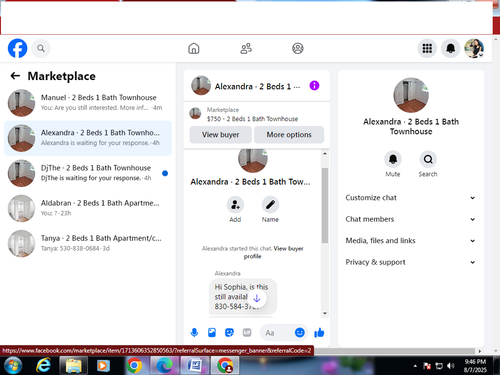This screenshot has height=375, width=500.
Task: Open the volume speaker tray icon
Action: click(x=450, y=366)
